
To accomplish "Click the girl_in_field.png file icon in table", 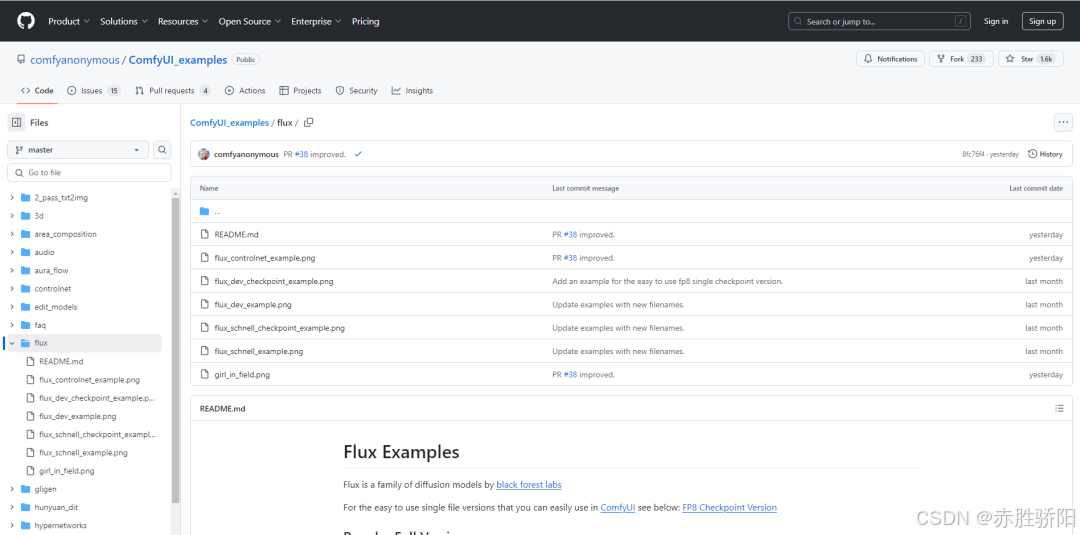I will point(205,375).
